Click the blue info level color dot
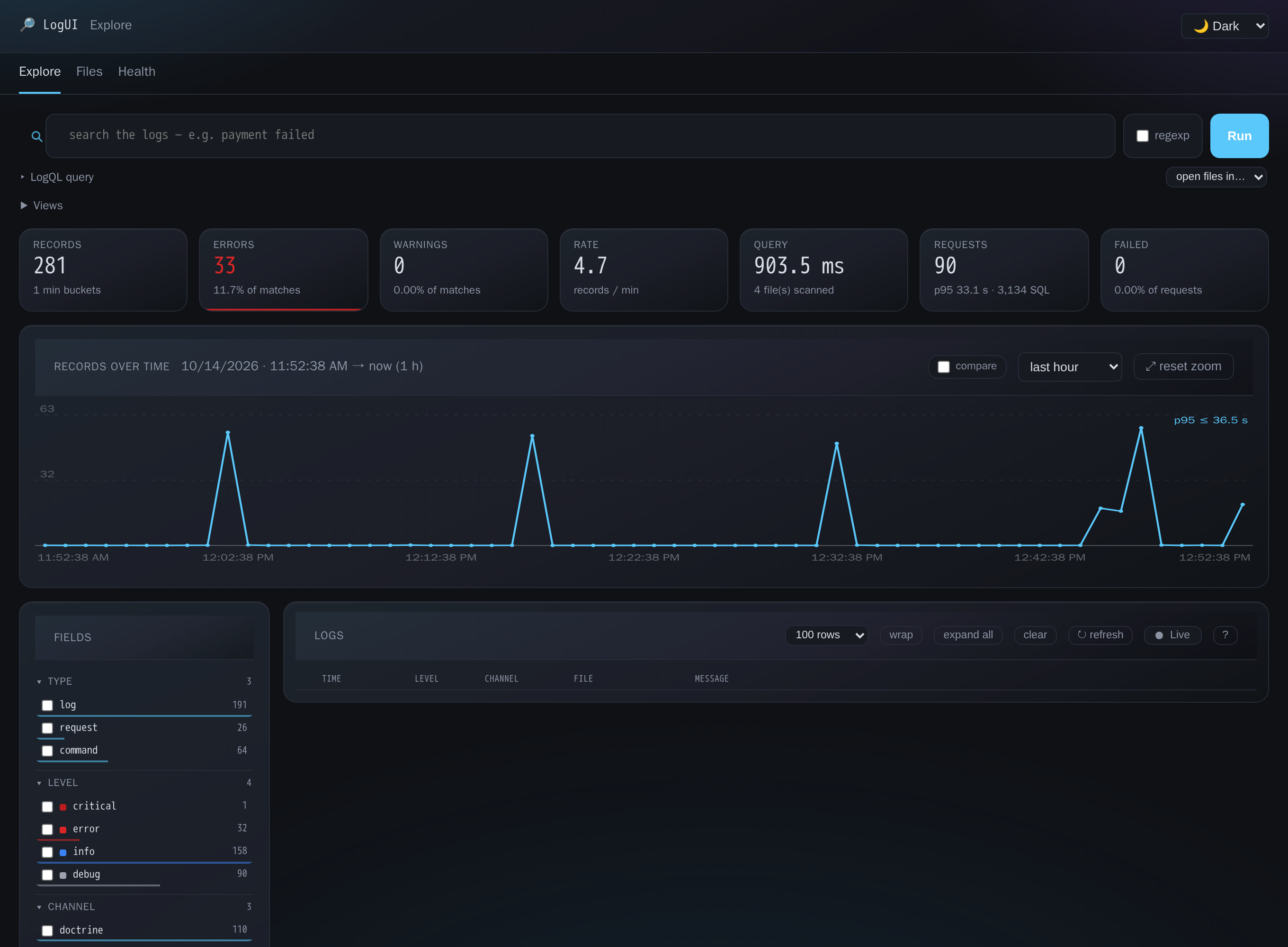This screenshot has height=947, width=1288. 63,852
